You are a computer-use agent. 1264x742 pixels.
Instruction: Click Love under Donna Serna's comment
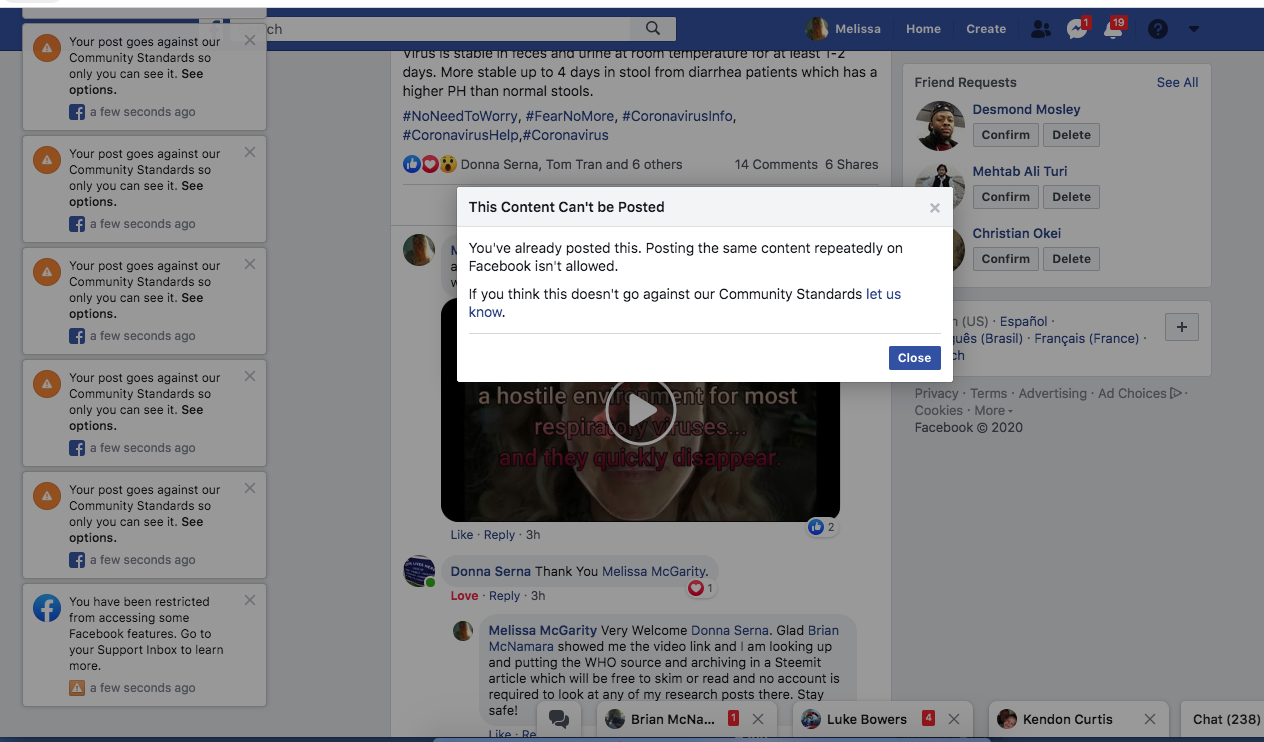point(464,596)
